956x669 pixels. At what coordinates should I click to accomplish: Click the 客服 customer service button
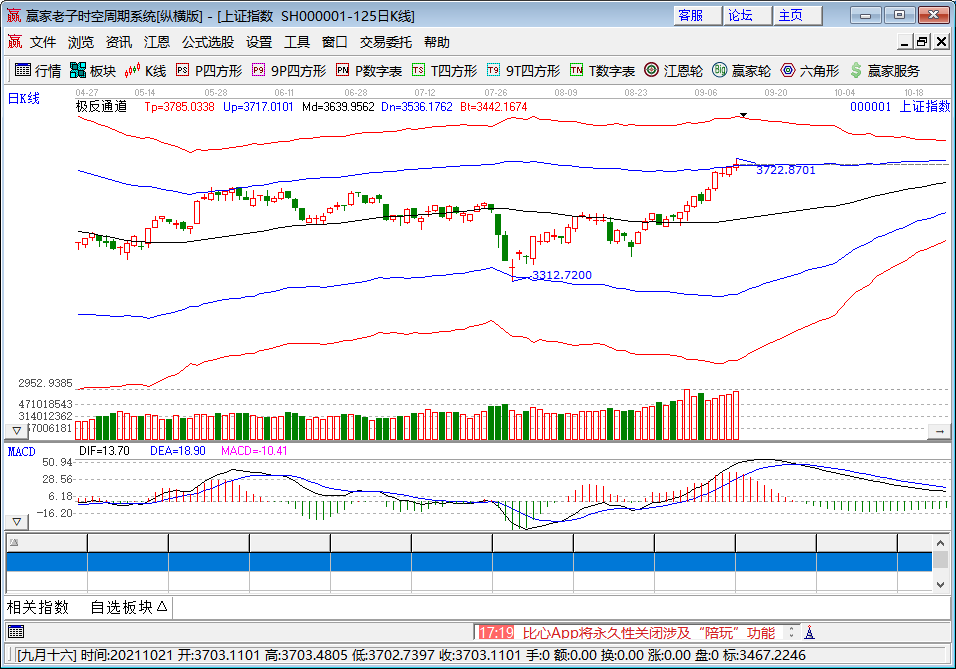pyautogui.click(x=697, y=15)
